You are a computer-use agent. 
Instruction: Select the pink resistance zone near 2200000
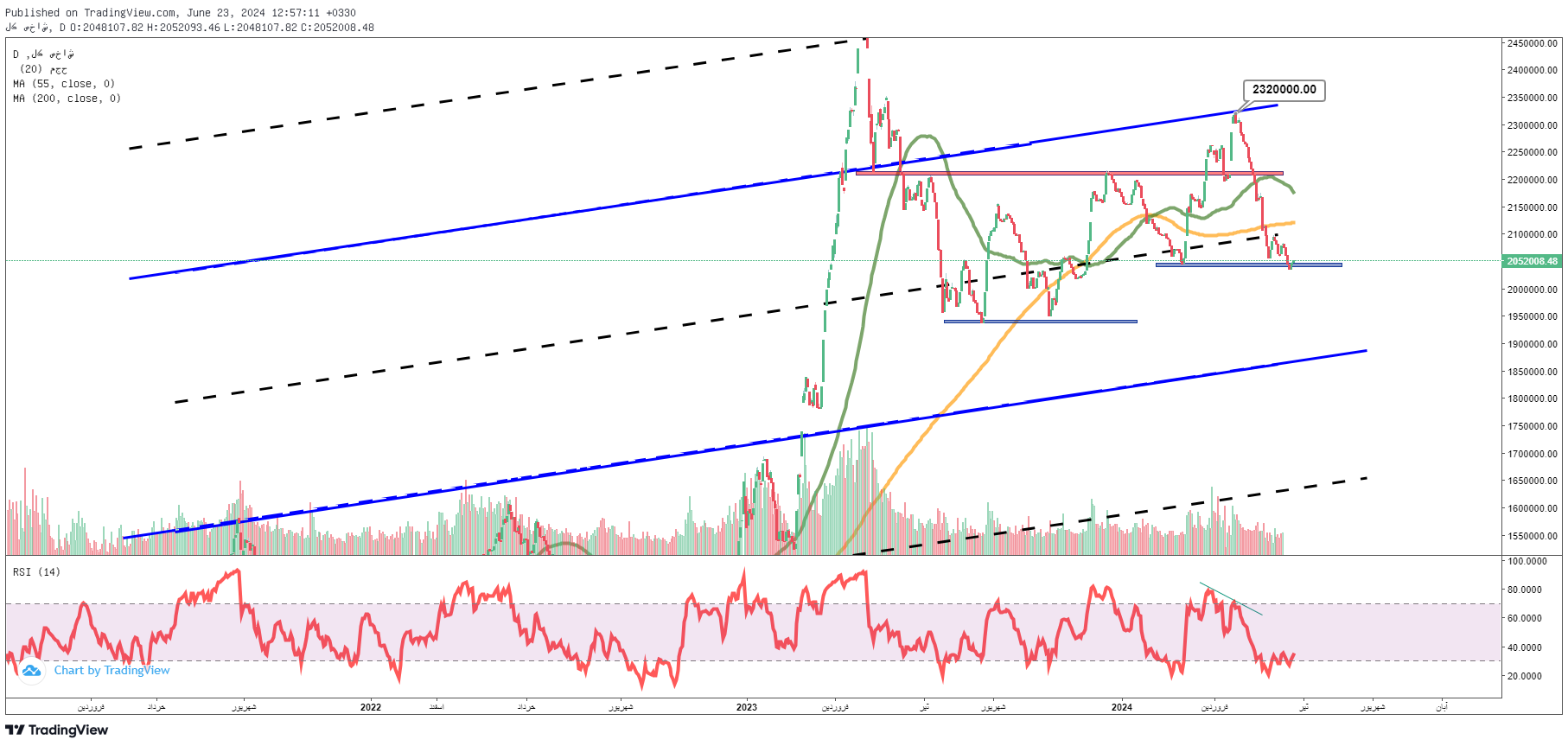click(x=1069, y=173)
